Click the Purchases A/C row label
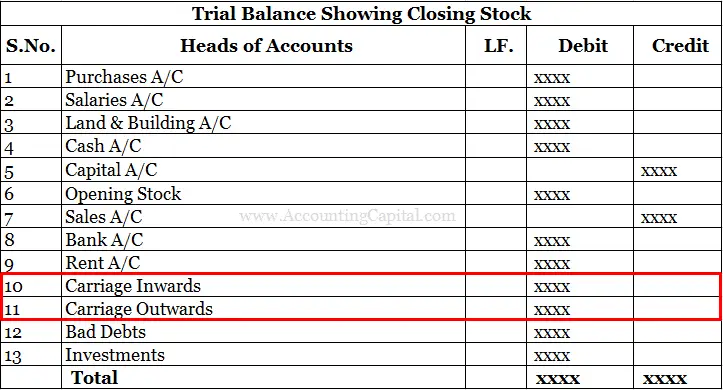This screenshot has width=723, height=390. pos(124,77)
